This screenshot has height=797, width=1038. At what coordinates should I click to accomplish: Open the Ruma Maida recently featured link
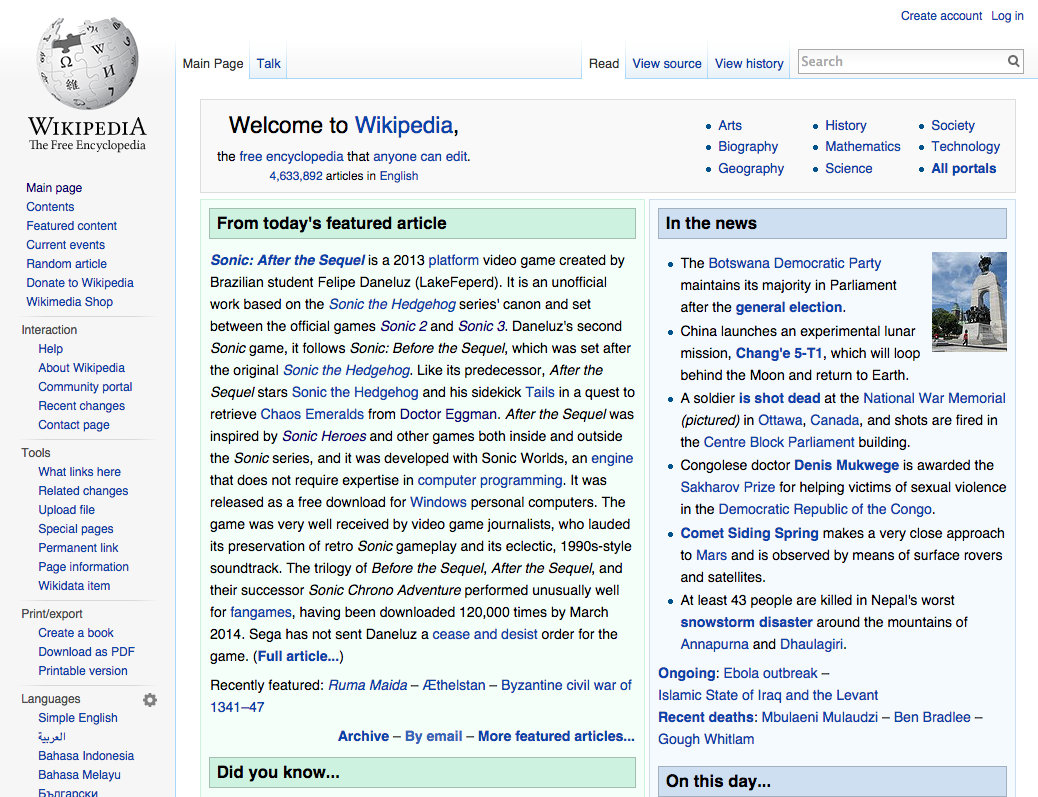(x=367, y=685)
